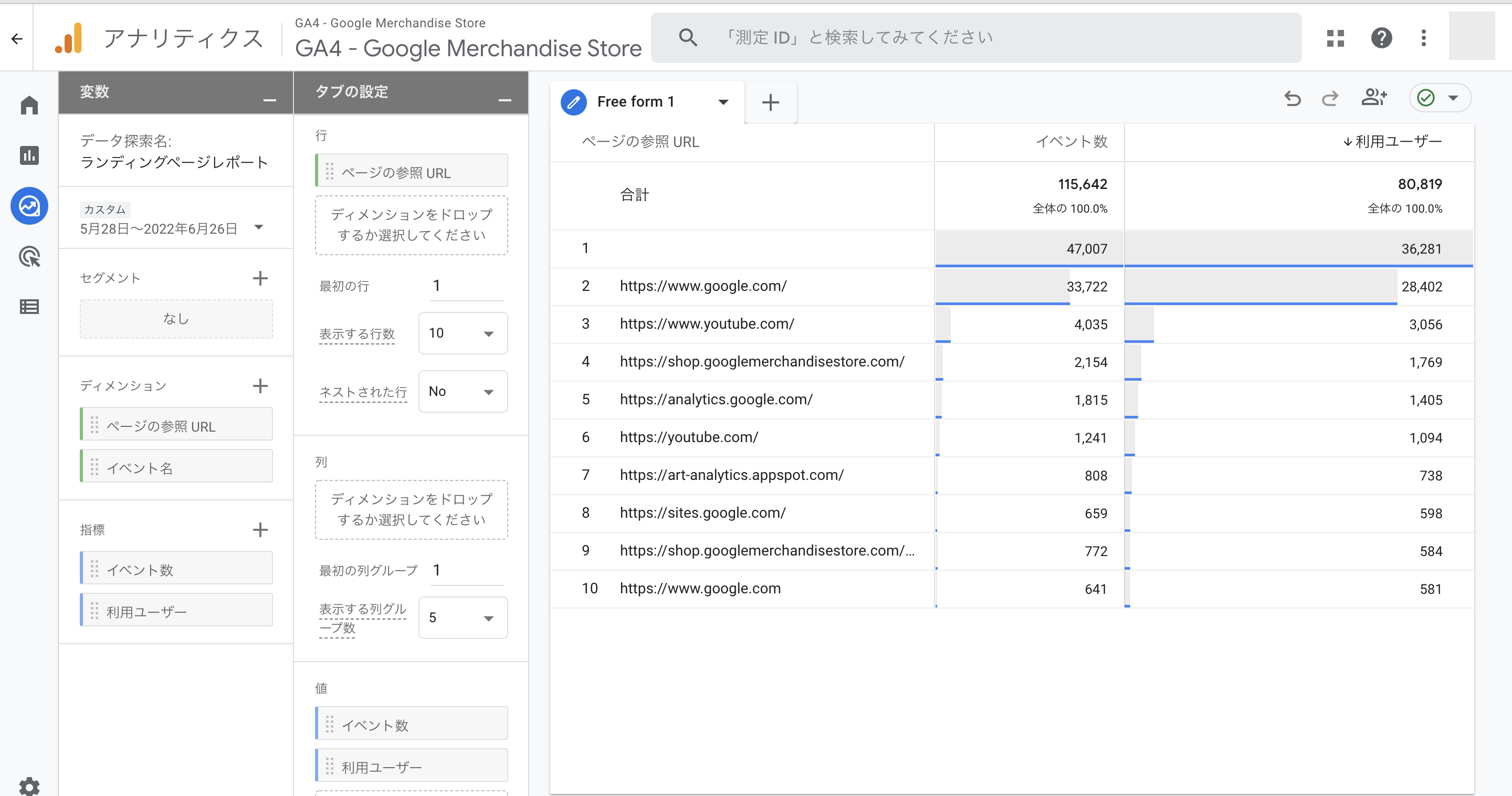Click 利用ユーザー chip in 値 section

point(412,766)
